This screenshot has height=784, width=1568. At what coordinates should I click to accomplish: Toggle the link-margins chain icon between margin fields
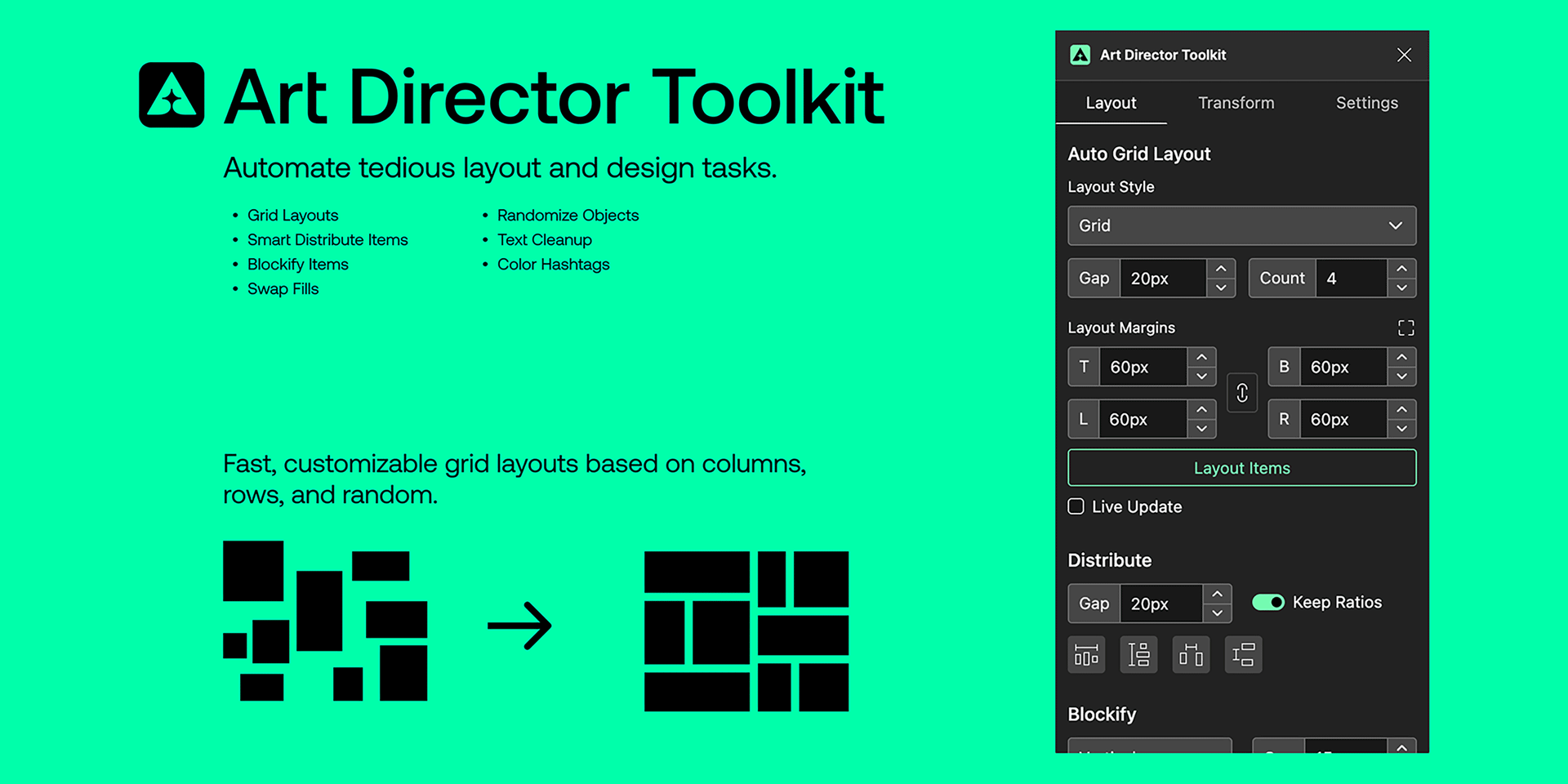click(x=1242, y=393)
